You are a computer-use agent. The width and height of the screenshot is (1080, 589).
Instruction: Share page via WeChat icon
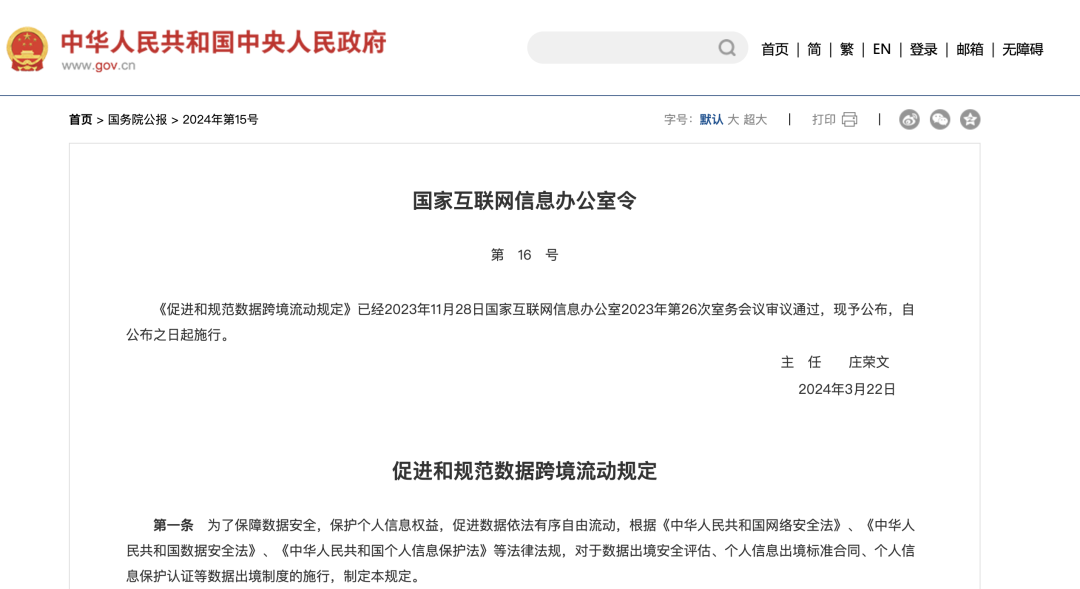(939, 119)
